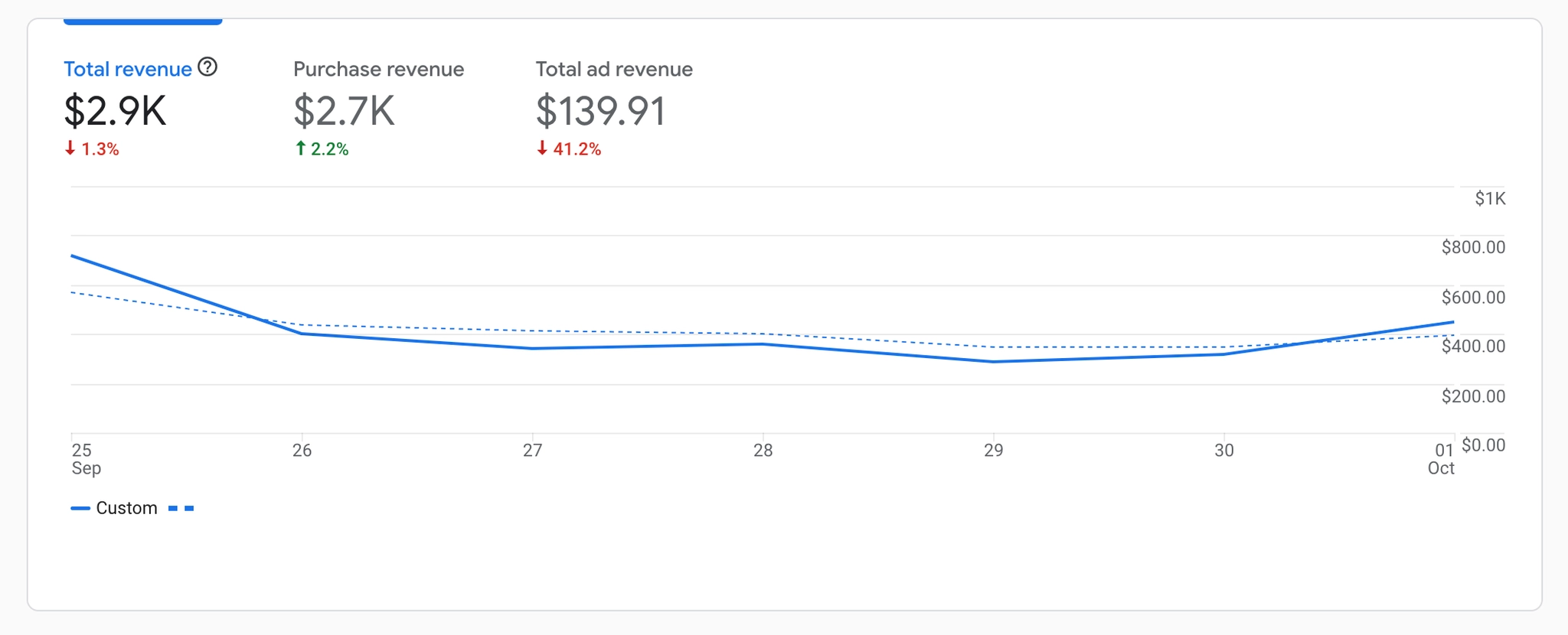Click the red down arrow next to 41.2%
Screen dimensions: 1568x635
(542, 148)
